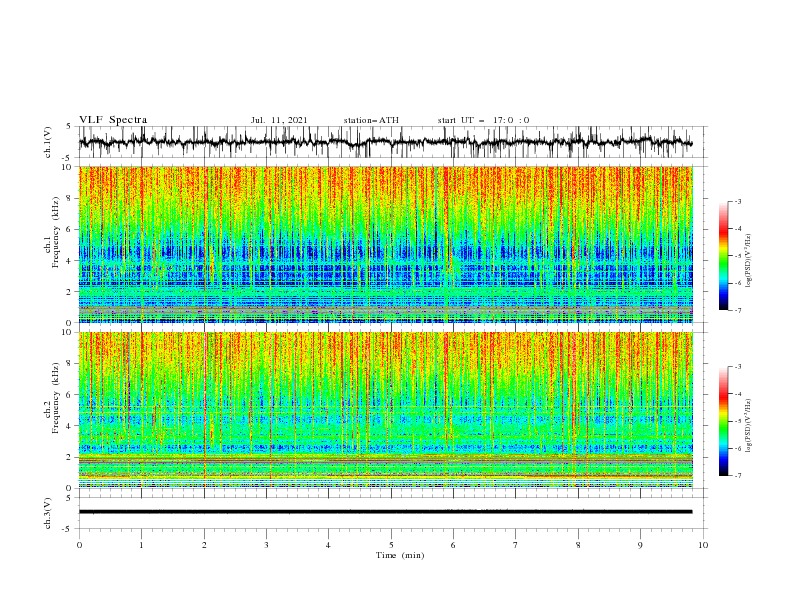Image resolution: width=792 pixels, height=612 pixels.
Task: Click time axis tick label "7"
Action: 516,545
